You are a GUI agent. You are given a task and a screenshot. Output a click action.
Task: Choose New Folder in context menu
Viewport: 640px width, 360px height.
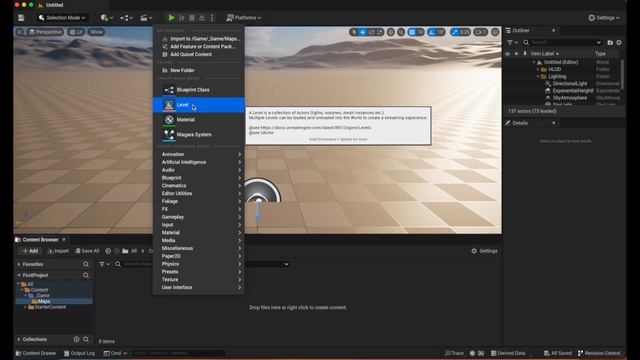click(200, 70)
